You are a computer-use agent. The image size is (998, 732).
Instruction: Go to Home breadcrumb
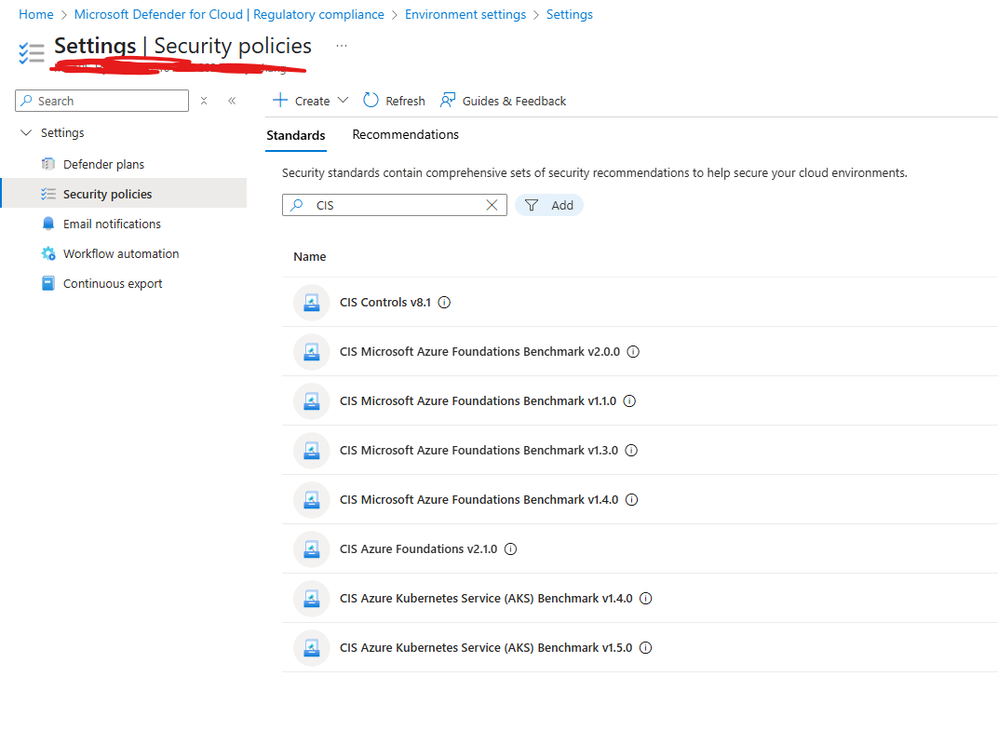pos(36,14)
